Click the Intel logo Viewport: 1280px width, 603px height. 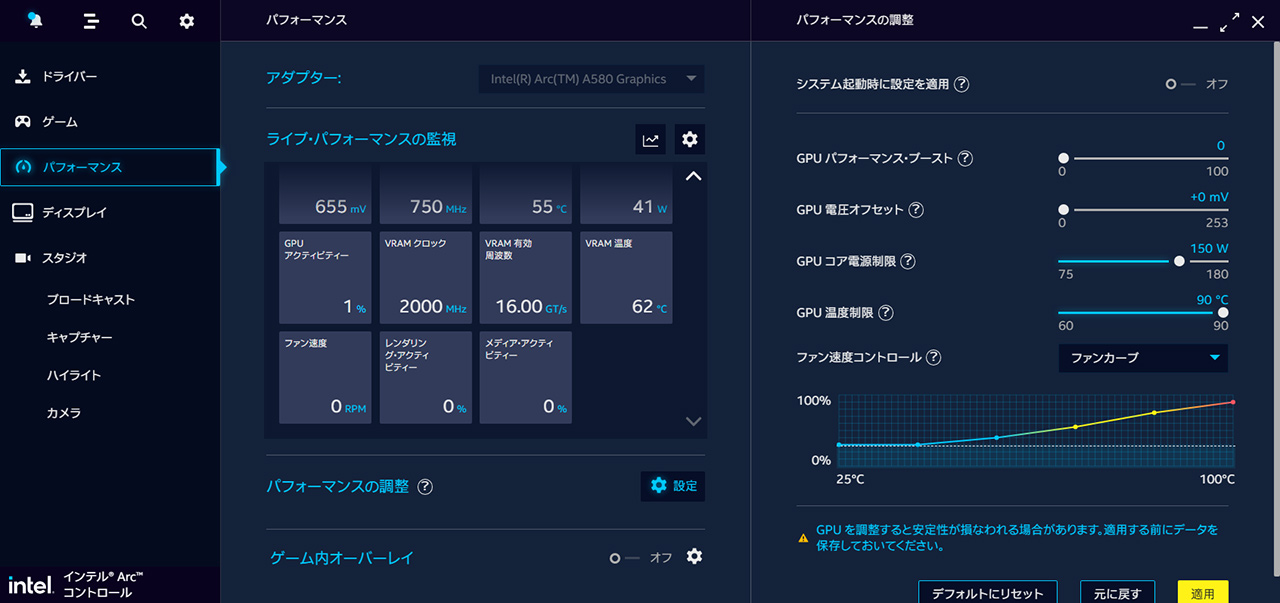pyautogui.click(x=30, y=585)
